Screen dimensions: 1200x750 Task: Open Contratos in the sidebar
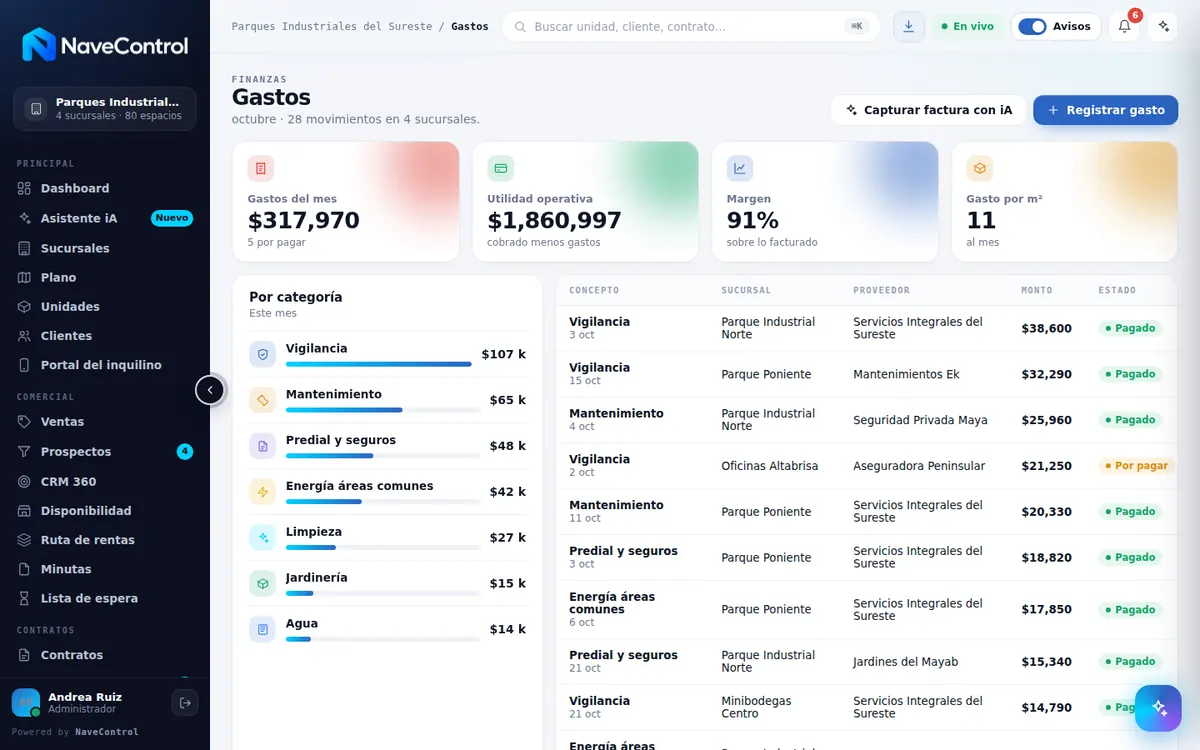click(x=105, y=655)
